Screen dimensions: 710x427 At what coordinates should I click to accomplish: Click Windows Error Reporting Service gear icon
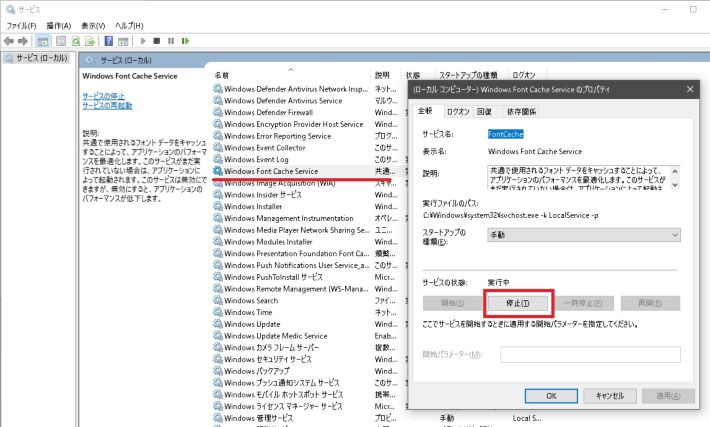[x=218, y=136]
